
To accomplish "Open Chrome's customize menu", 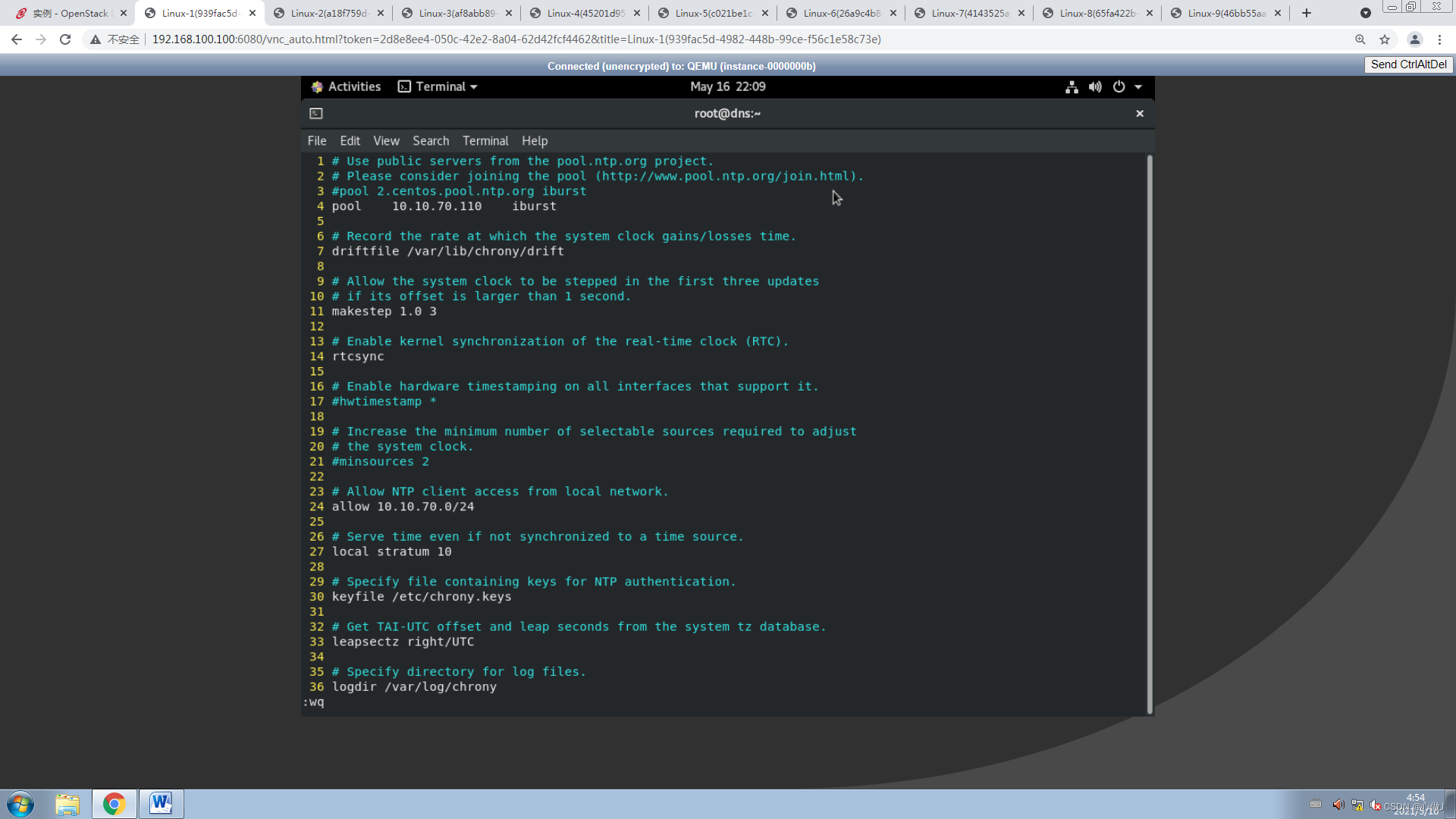I will point(1440,39).
